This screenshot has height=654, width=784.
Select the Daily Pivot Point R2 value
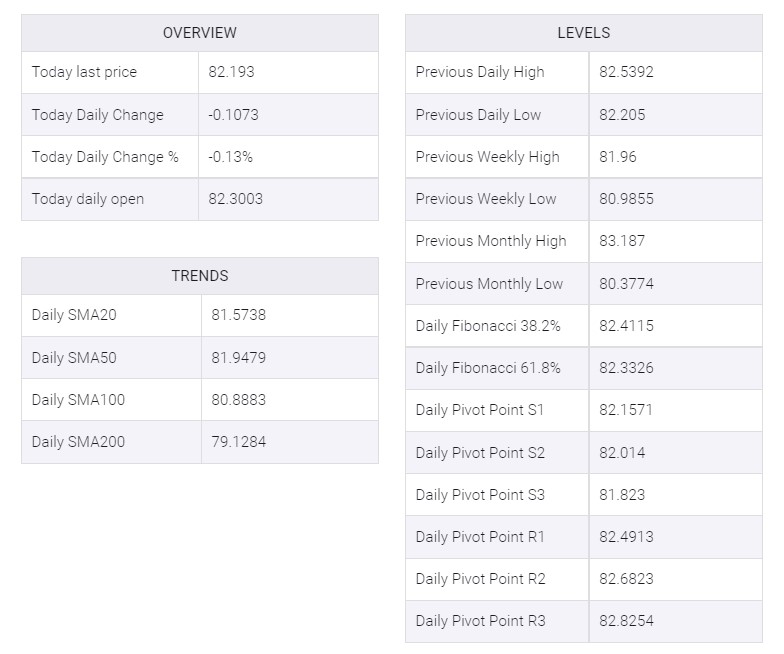tap(627, 579)
